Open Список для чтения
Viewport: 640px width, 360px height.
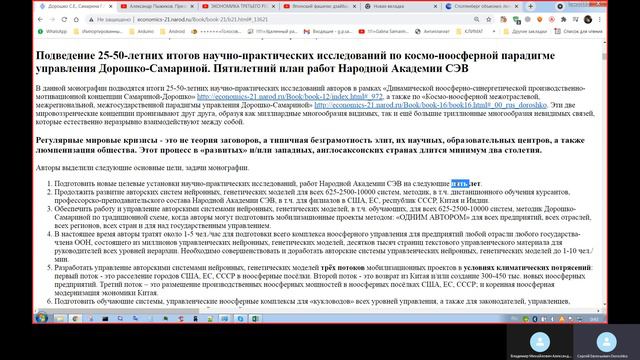click(x=578, y=31)
